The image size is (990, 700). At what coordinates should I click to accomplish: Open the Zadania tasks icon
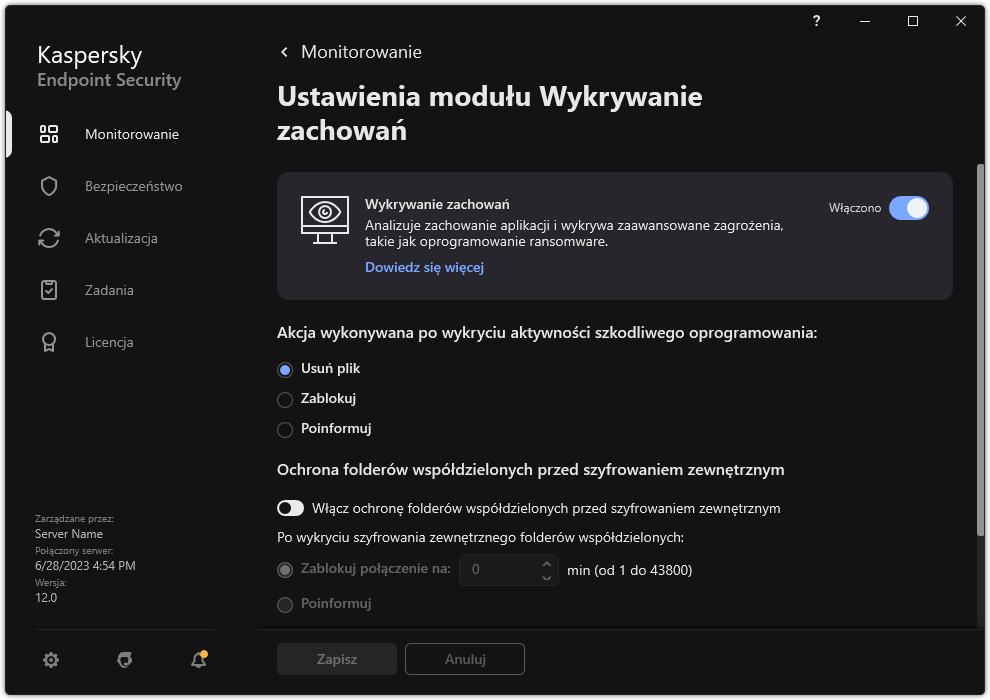click(x=48, y=290)
